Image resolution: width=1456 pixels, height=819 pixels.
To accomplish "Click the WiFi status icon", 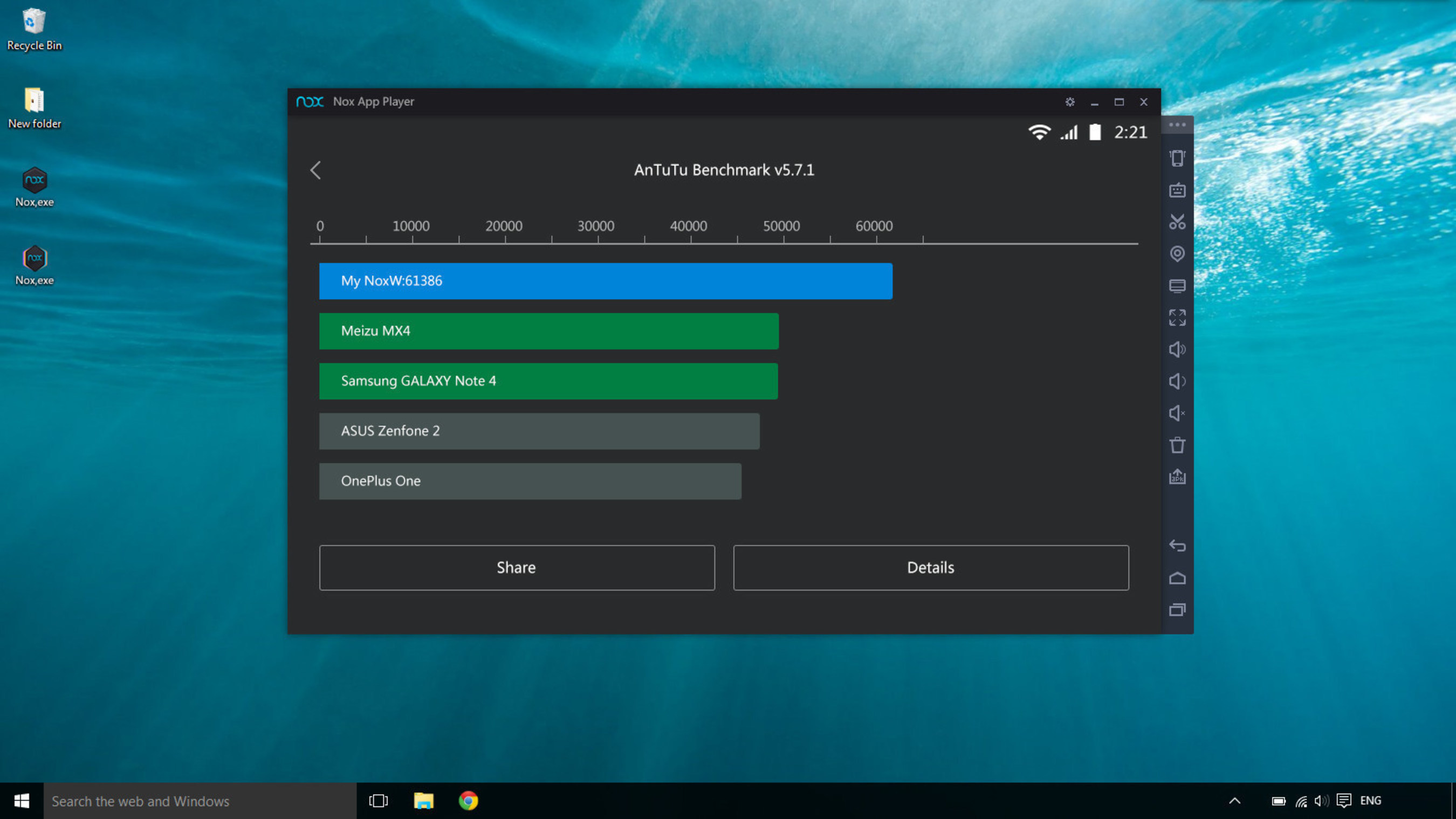I will [1039, 133].
